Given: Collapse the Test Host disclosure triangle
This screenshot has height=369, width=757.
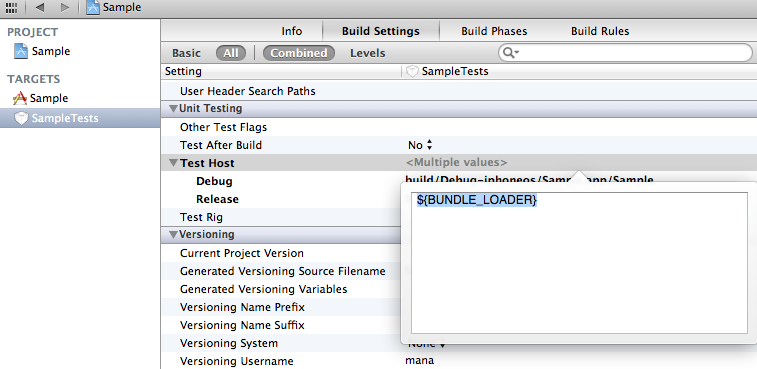Looking at the screenshot, I should coord(173,163).
